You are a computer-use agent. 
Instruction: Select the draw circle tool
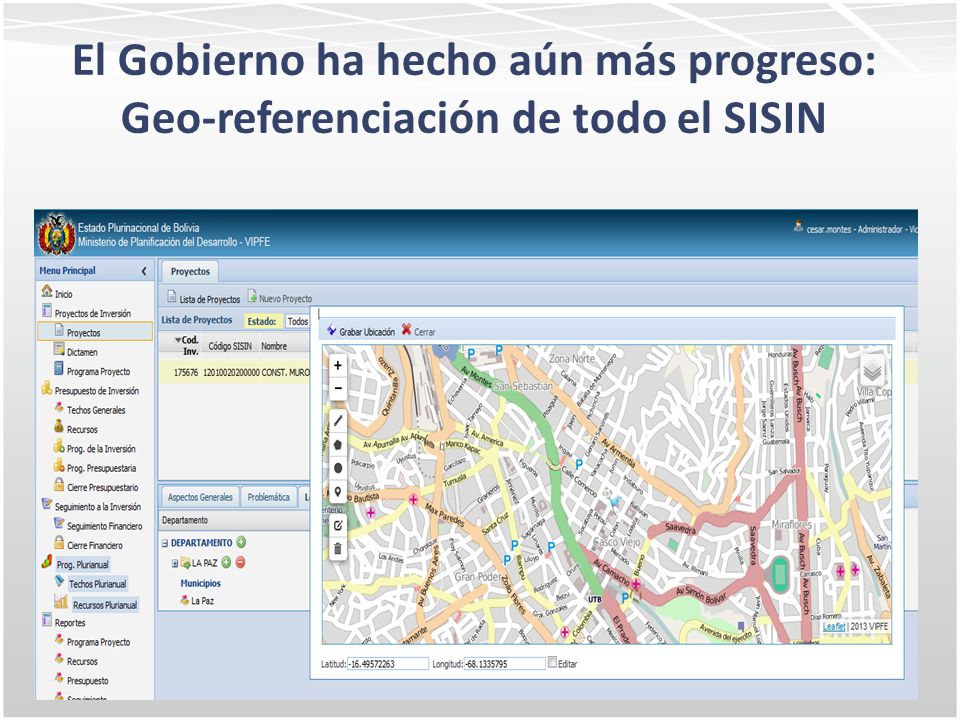pyautogui.click(x=337, y=468)
